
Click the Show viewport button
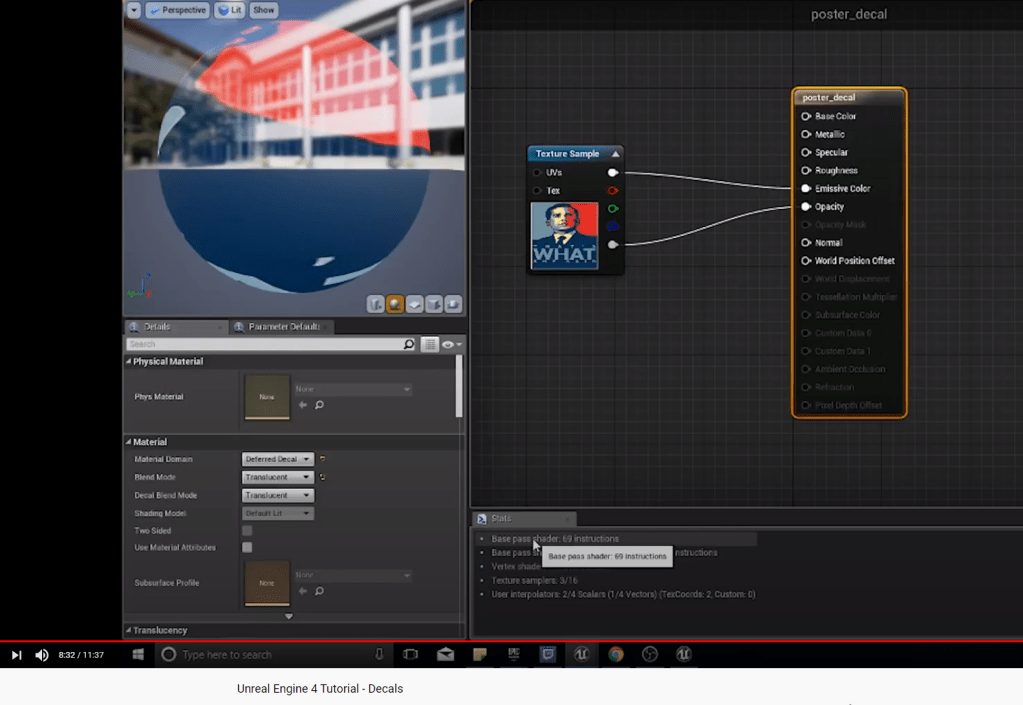coord(263,10)
